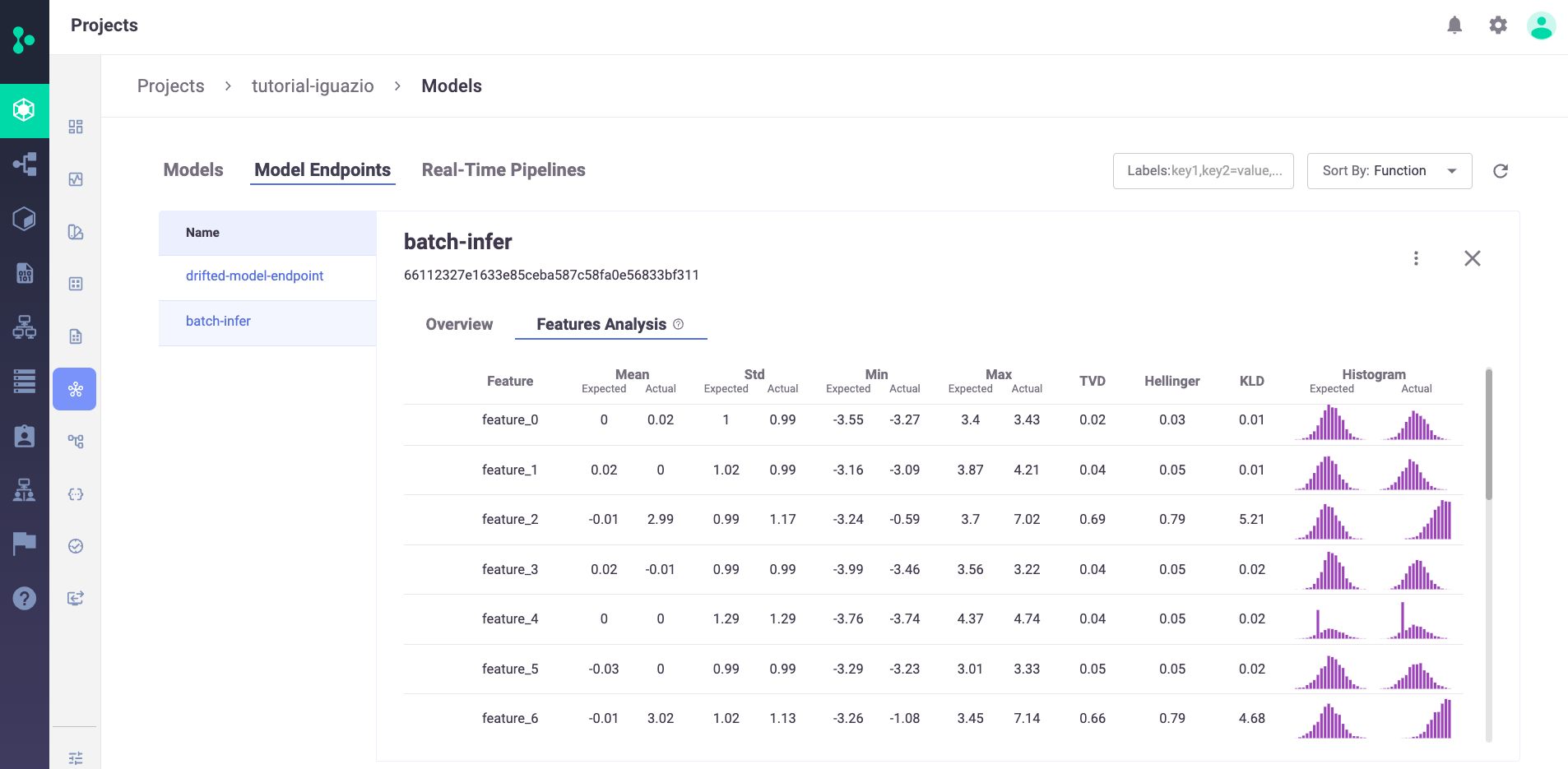Open the MLOps projects hexagon icon
The image size is (1568, 769).
point(24,109)
